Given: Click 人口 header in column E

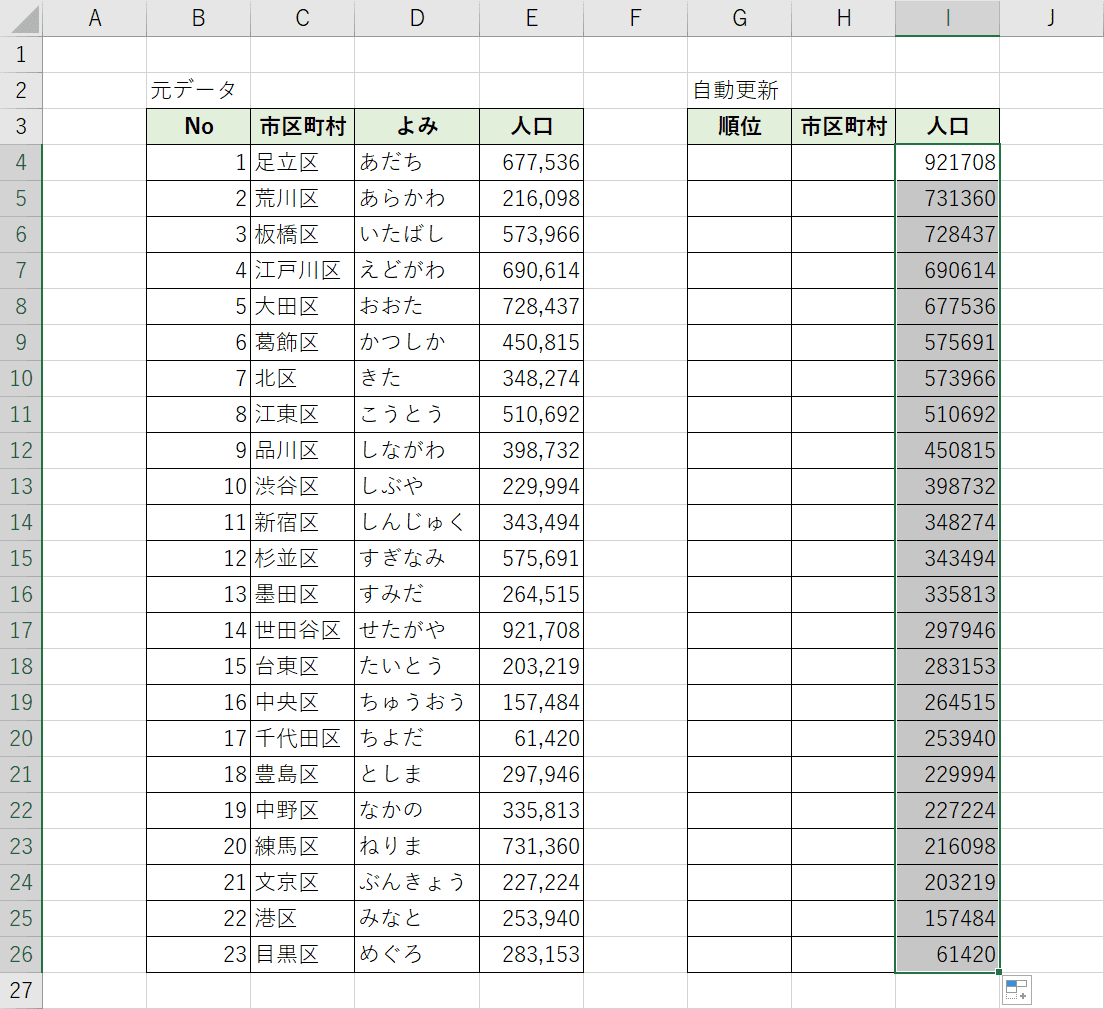Looking at the screenshot, I should click(x=532, y=126).
